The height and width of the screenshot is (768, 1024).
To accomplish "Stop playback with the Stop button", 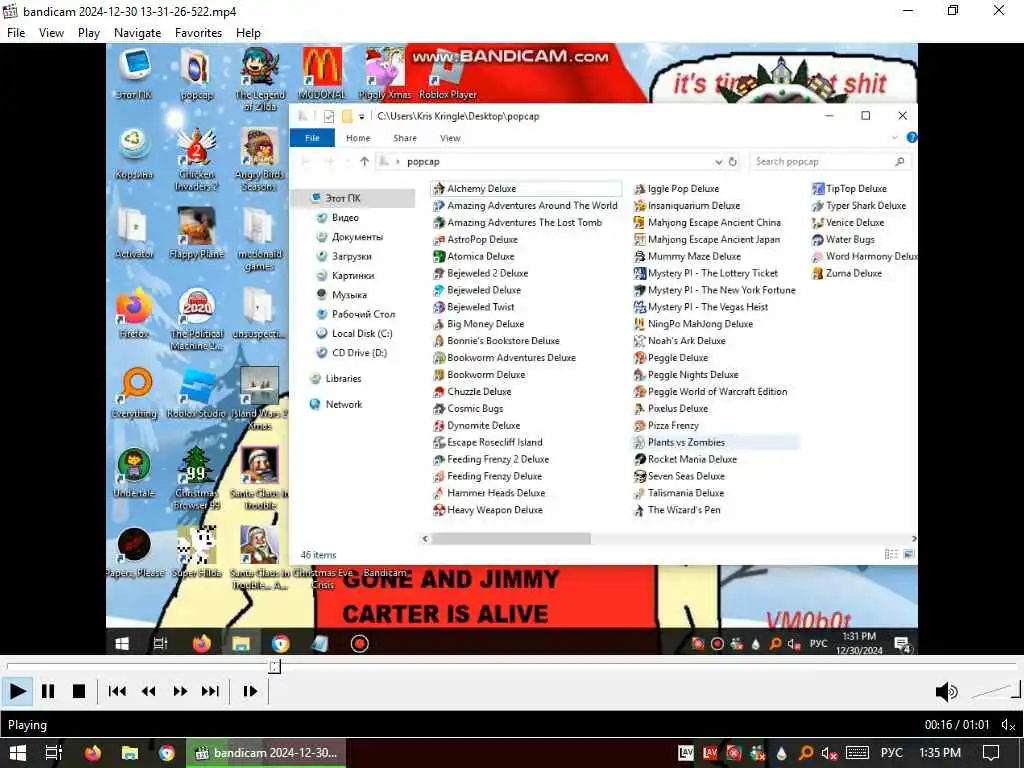I will point(78,691).
